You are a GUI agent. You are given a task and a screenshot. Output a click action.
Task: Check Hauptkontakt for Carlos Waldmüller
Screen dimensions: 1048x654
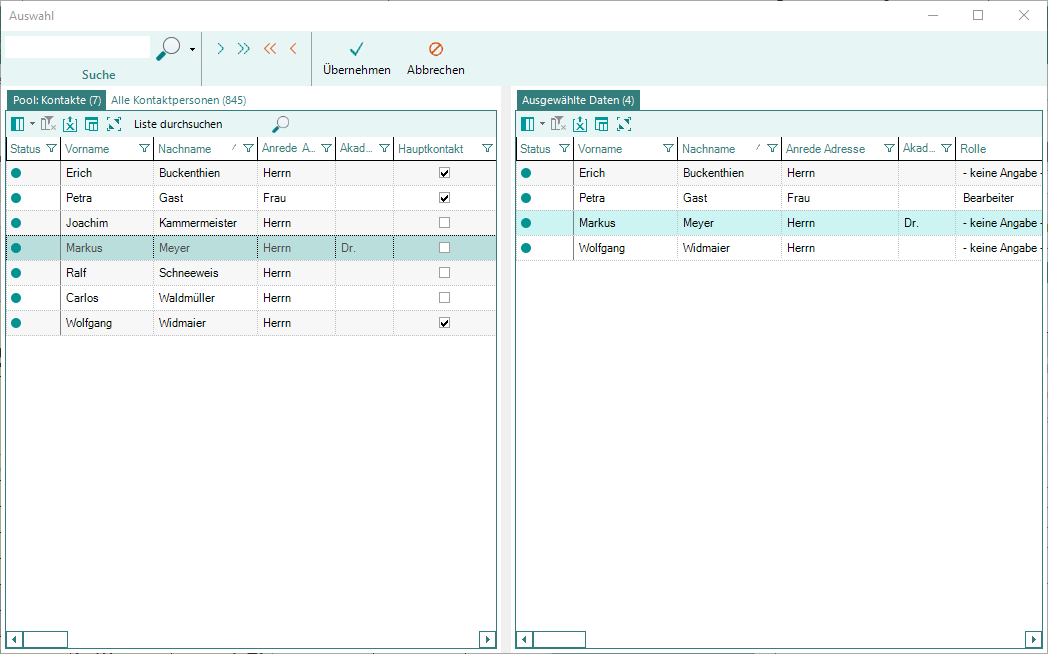click(x=444, y=298)
